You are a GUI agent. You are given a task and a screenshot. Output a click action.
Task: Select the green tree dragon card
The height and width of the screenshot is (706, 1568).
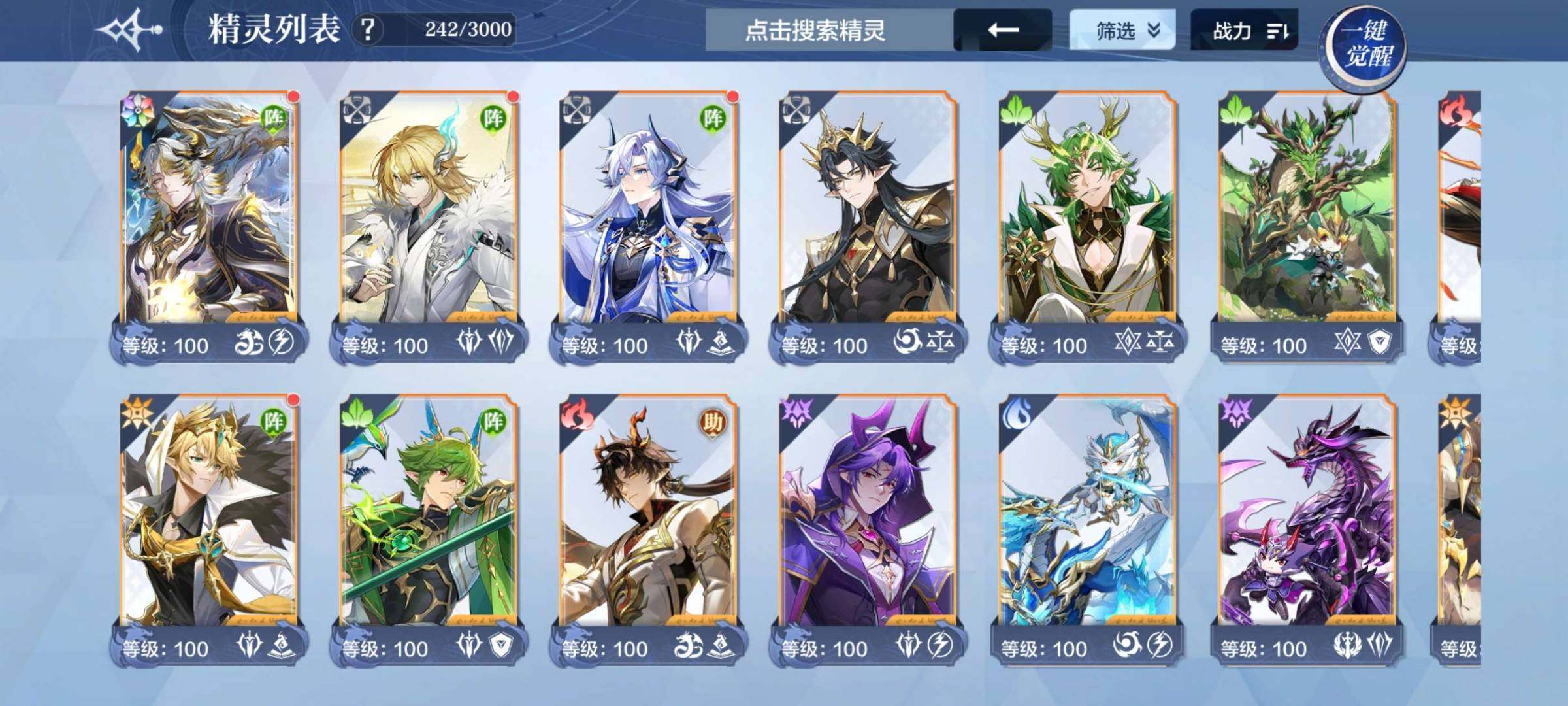(x=1306, y=226)
